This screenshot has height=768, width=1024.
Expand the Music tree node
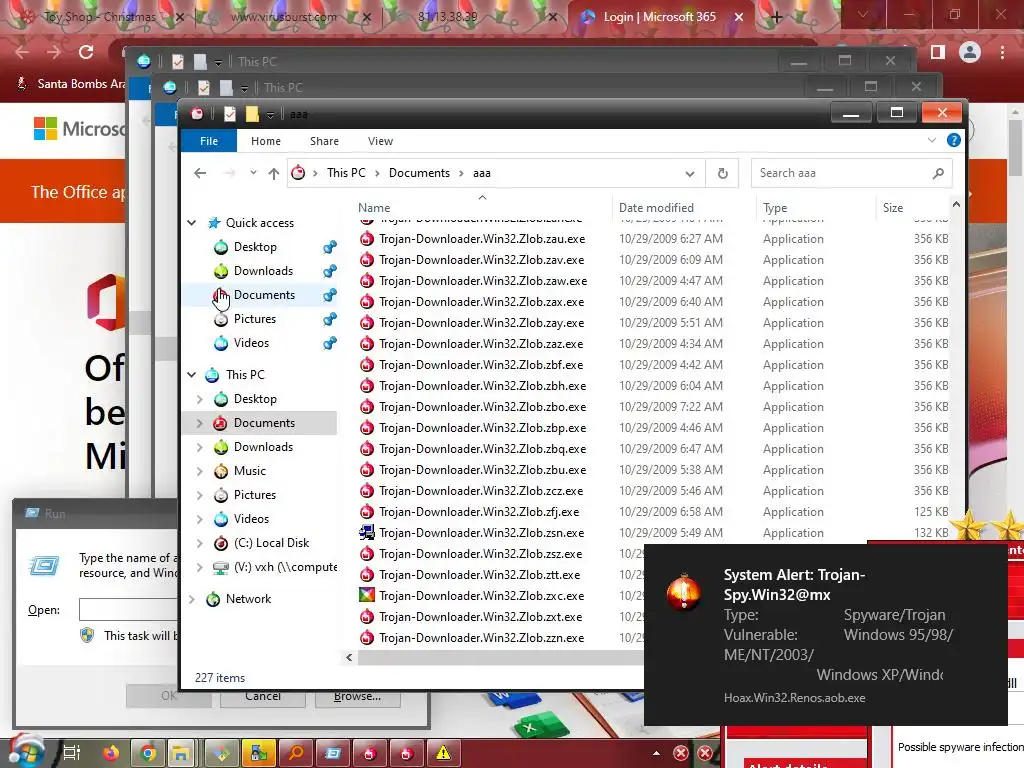[200, 471]
